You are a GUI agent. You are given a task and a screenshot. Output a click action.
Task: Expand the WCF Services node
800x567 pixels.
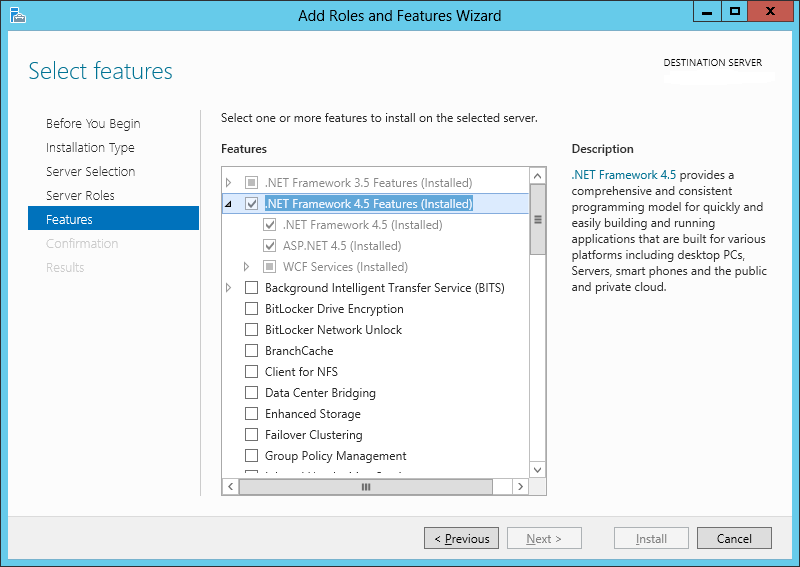246,266
